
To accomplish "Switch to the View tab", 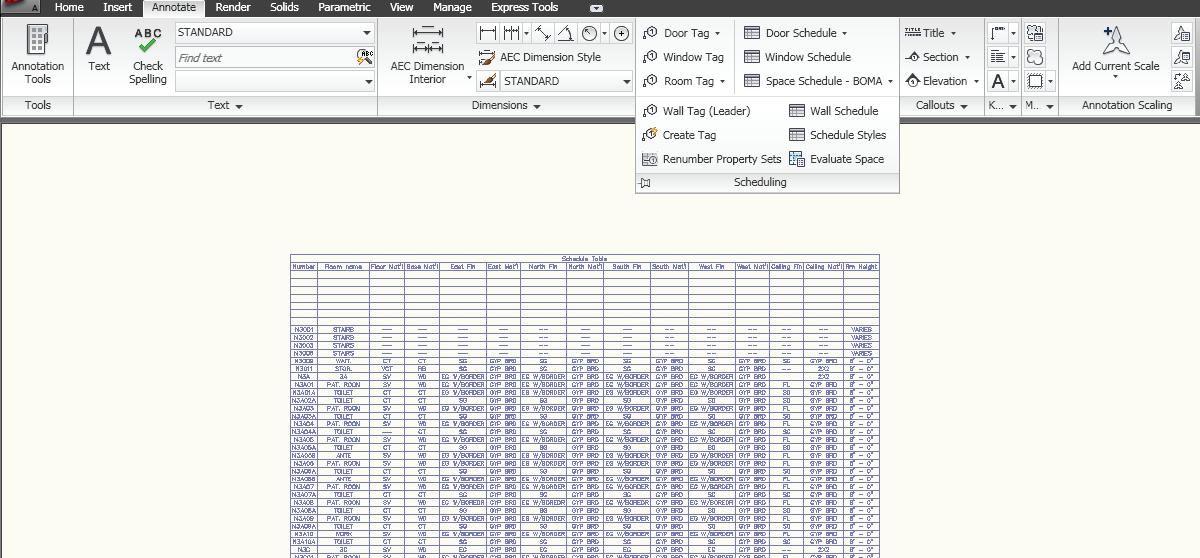I will coord(401,7).
